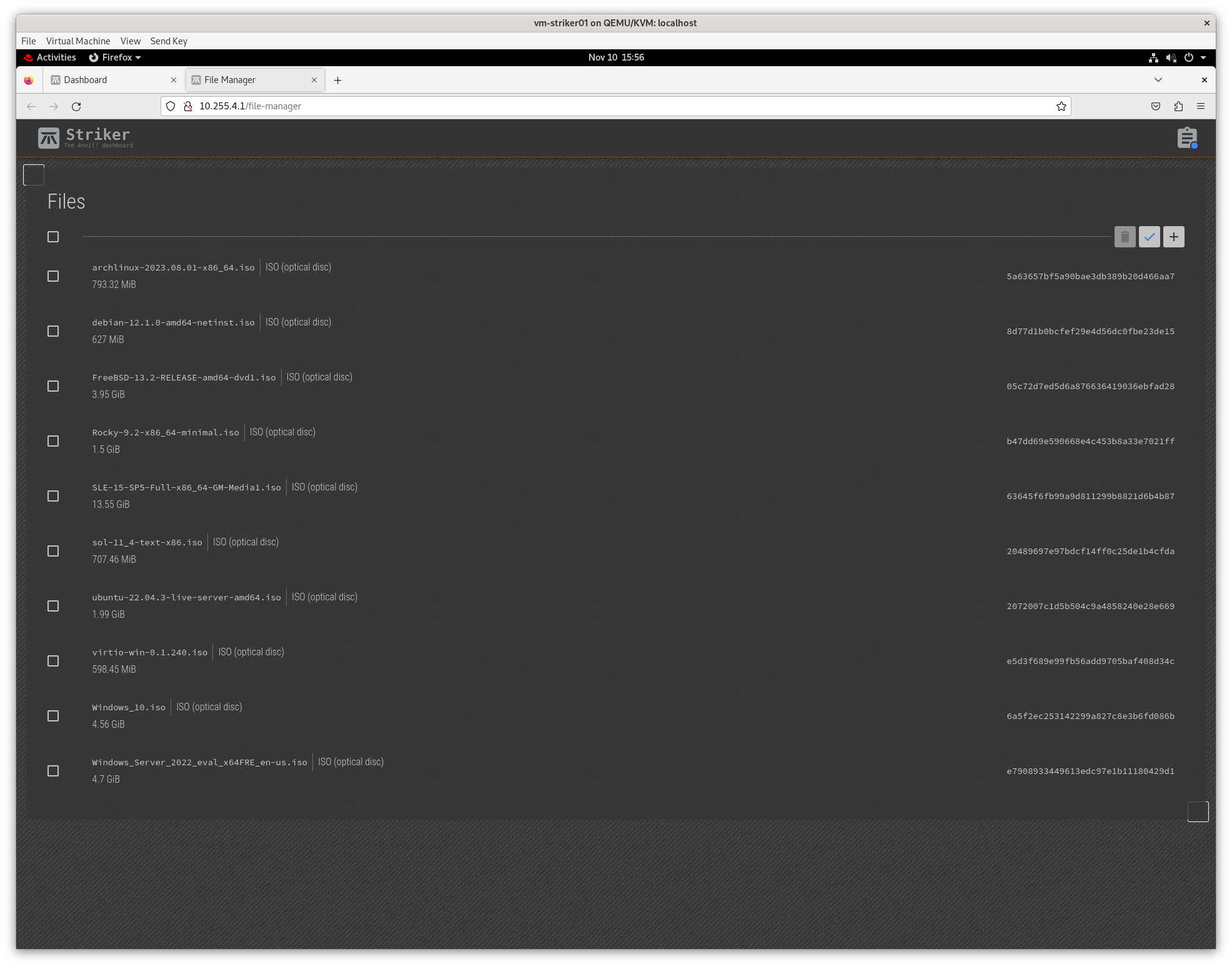Click the Activities button
The height and width of the screenshot is (967, 1232).
click(x=50, y=57)
